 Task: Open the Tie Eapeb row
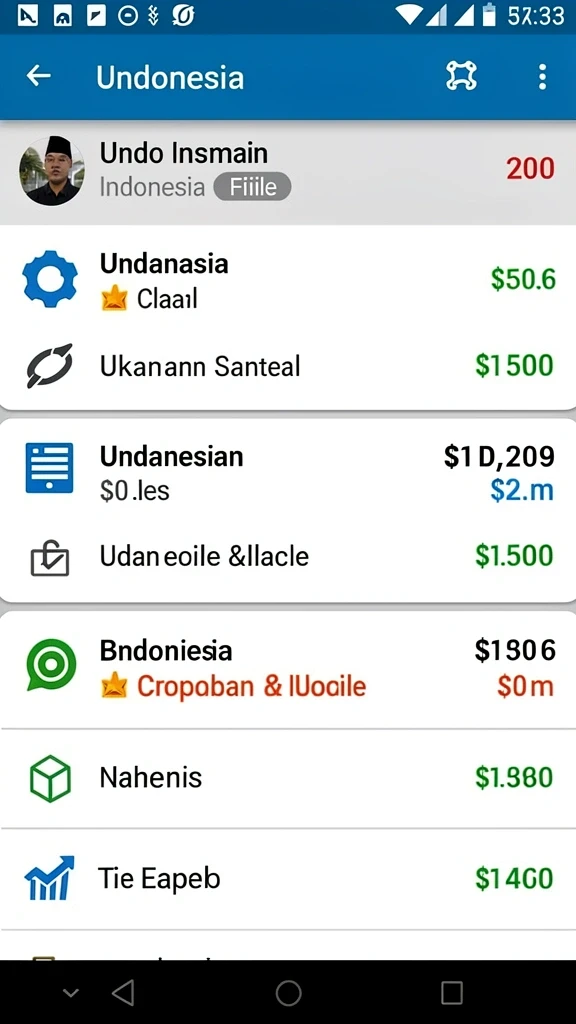click(288, 878)
